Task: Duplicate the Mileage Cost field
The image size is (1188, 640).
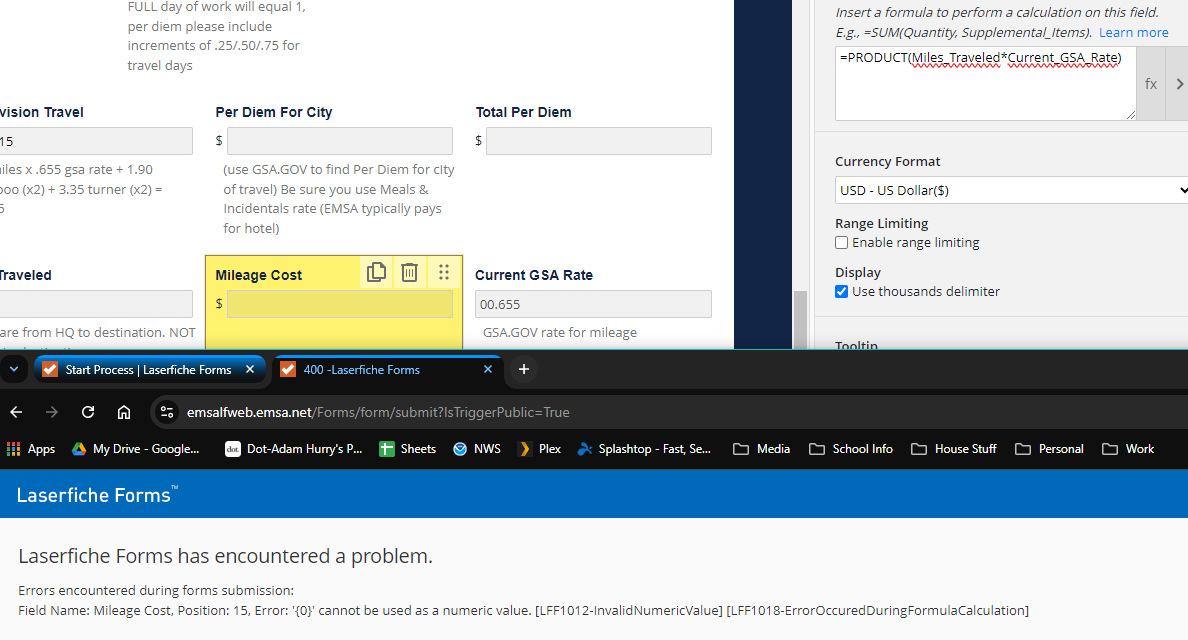Action: (x=377, y=272)
